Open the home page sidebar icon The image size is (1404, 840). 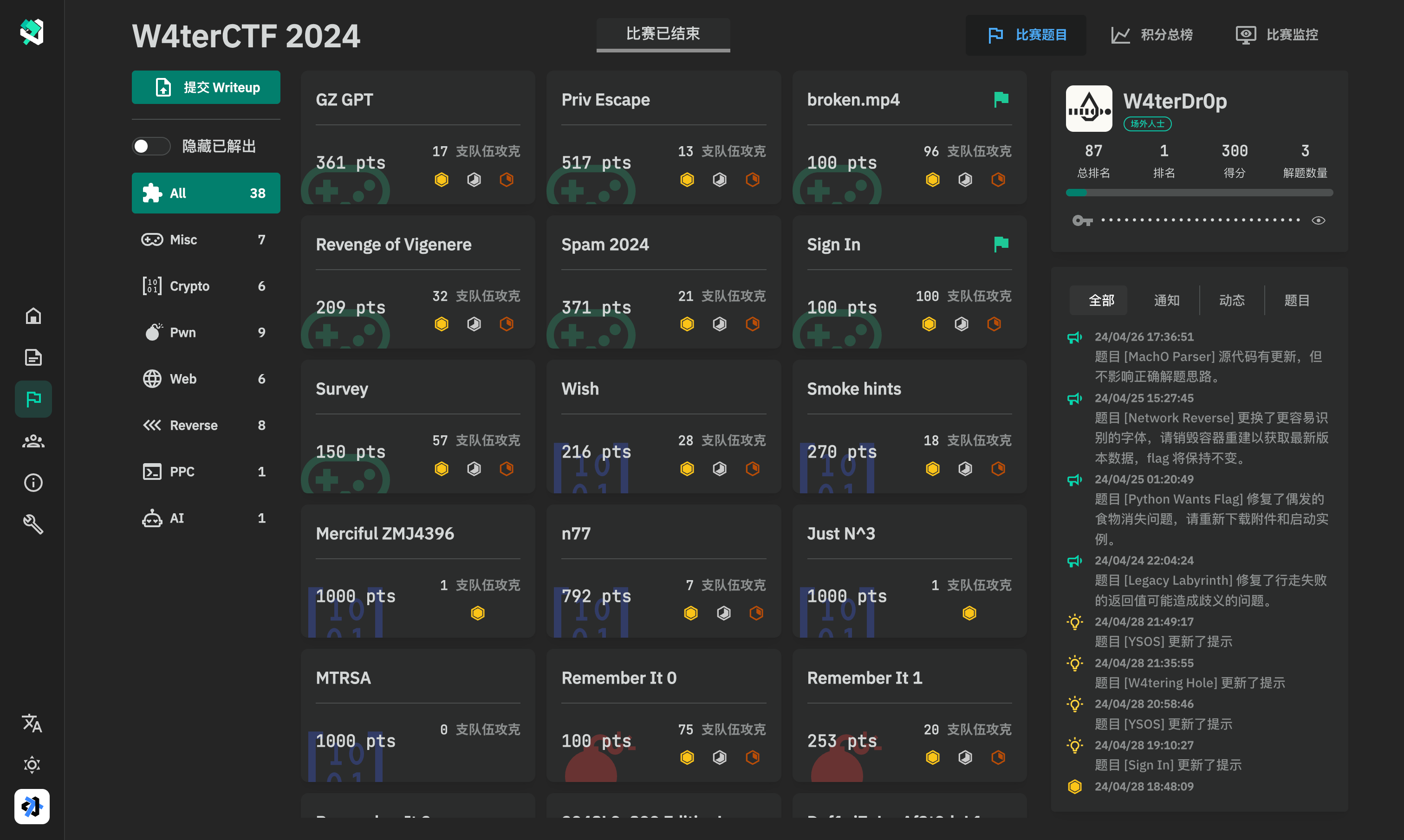pos(33,316)
